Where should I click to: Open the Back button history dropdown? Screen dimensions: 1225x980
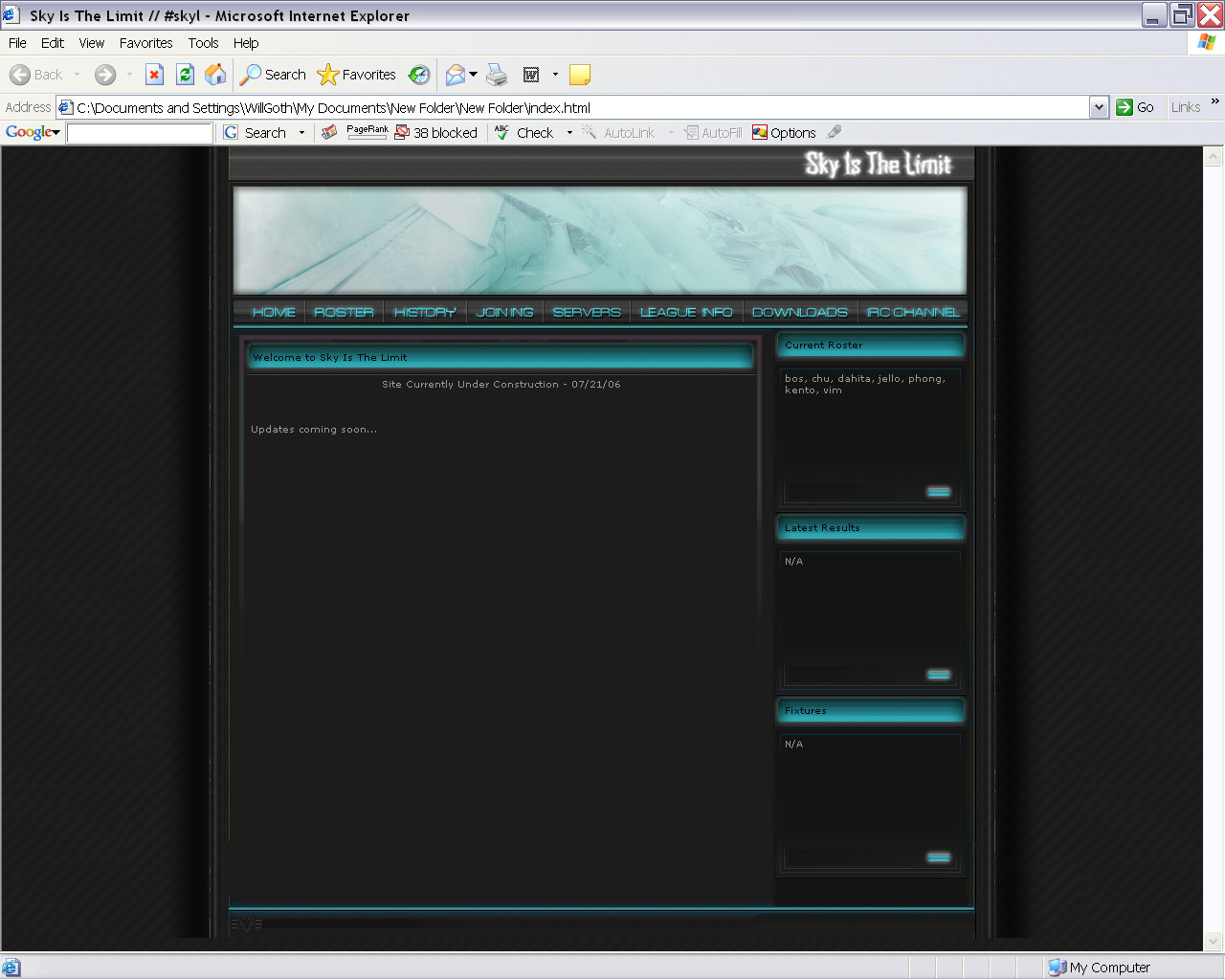[78, 75]
